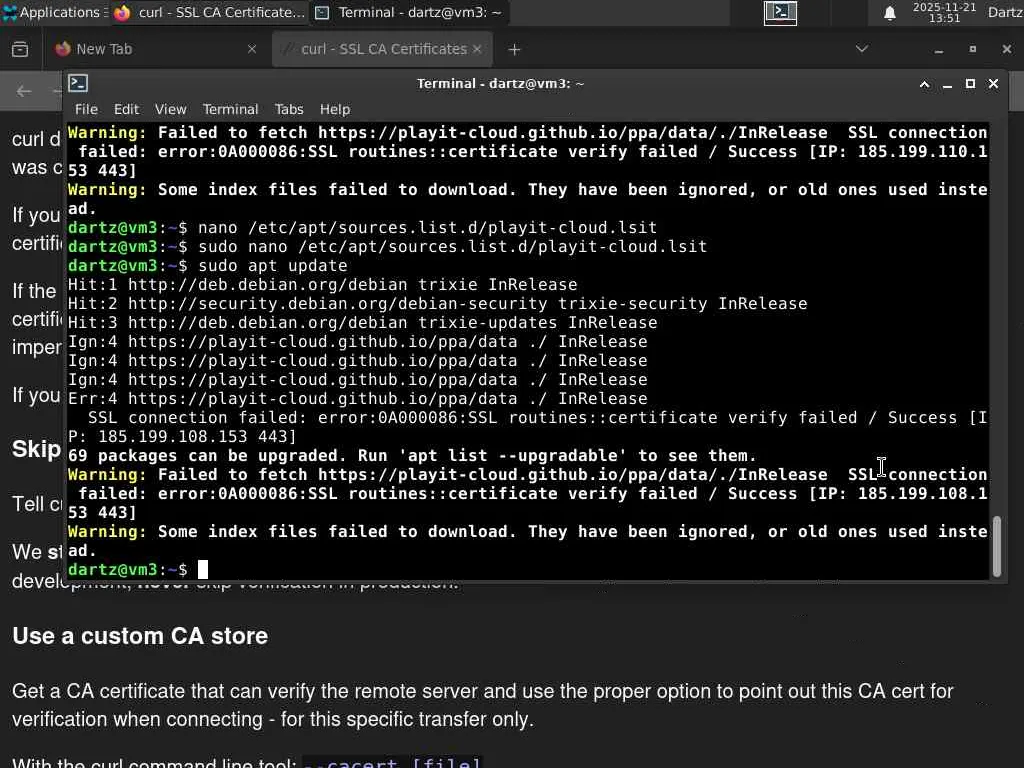Open a new browser tab with plus
This screenshot has width=1024, height=768.
(514, 49)
